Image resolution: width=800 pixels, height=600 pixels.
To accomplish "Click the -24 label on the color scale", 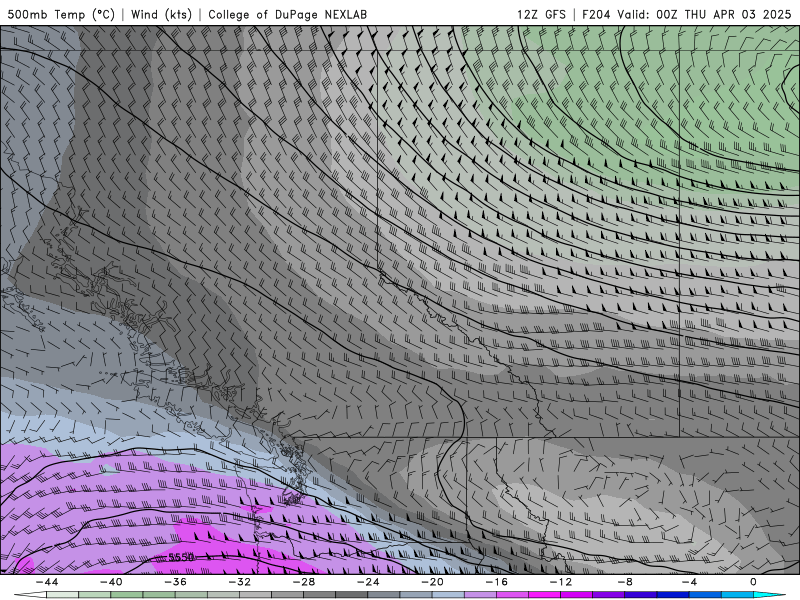I will click(x=368, y=582).
